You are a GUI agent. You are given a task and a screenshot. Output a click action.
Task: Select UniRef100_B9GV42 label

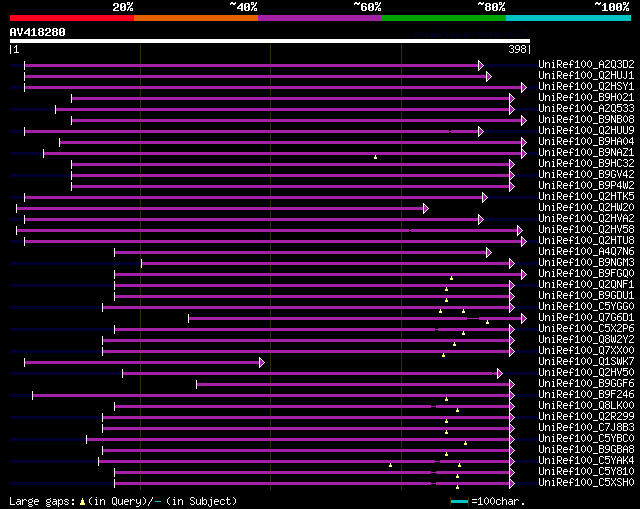click(586, 175)
